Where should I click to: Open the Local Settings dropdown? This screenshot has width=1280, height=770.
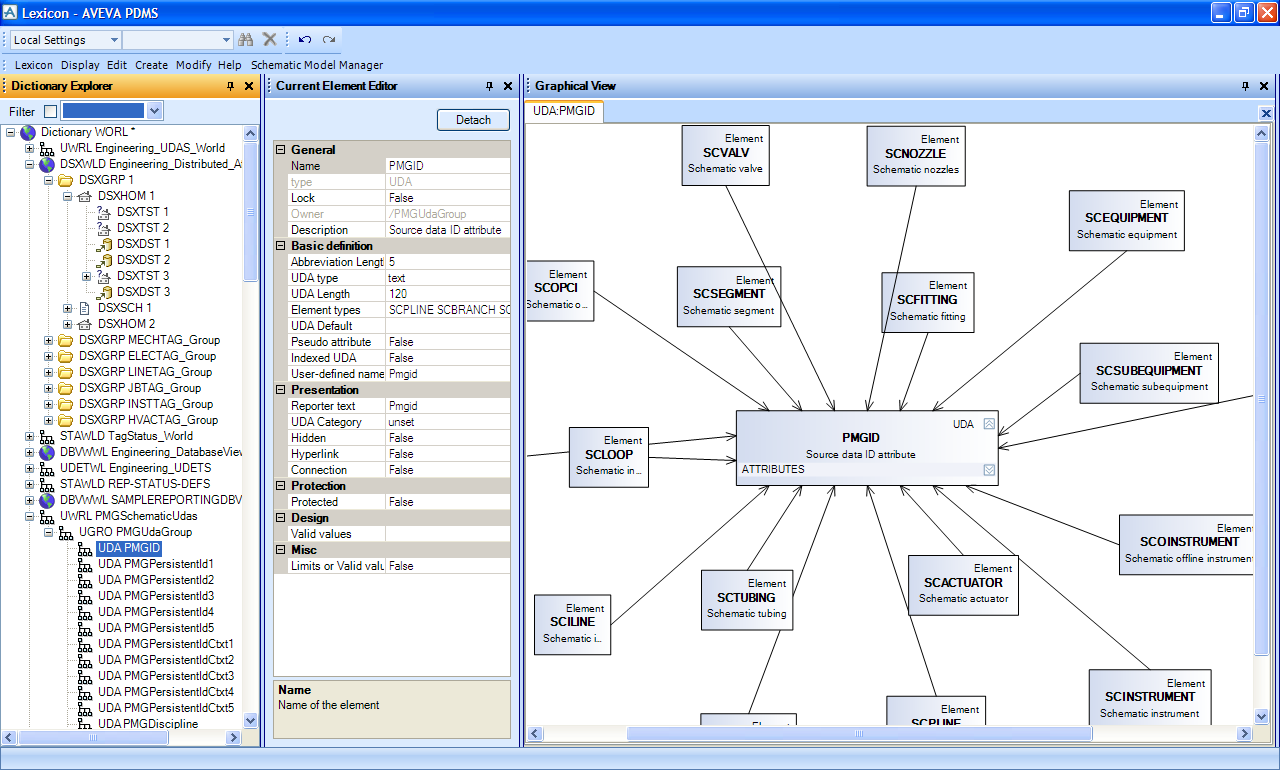pos(114,40)
